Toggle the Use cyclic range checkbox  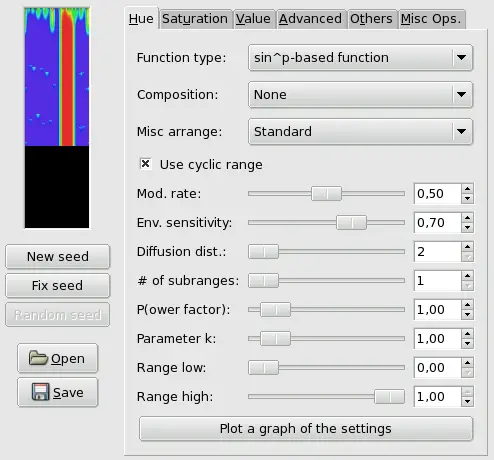[x=146, y=164]
